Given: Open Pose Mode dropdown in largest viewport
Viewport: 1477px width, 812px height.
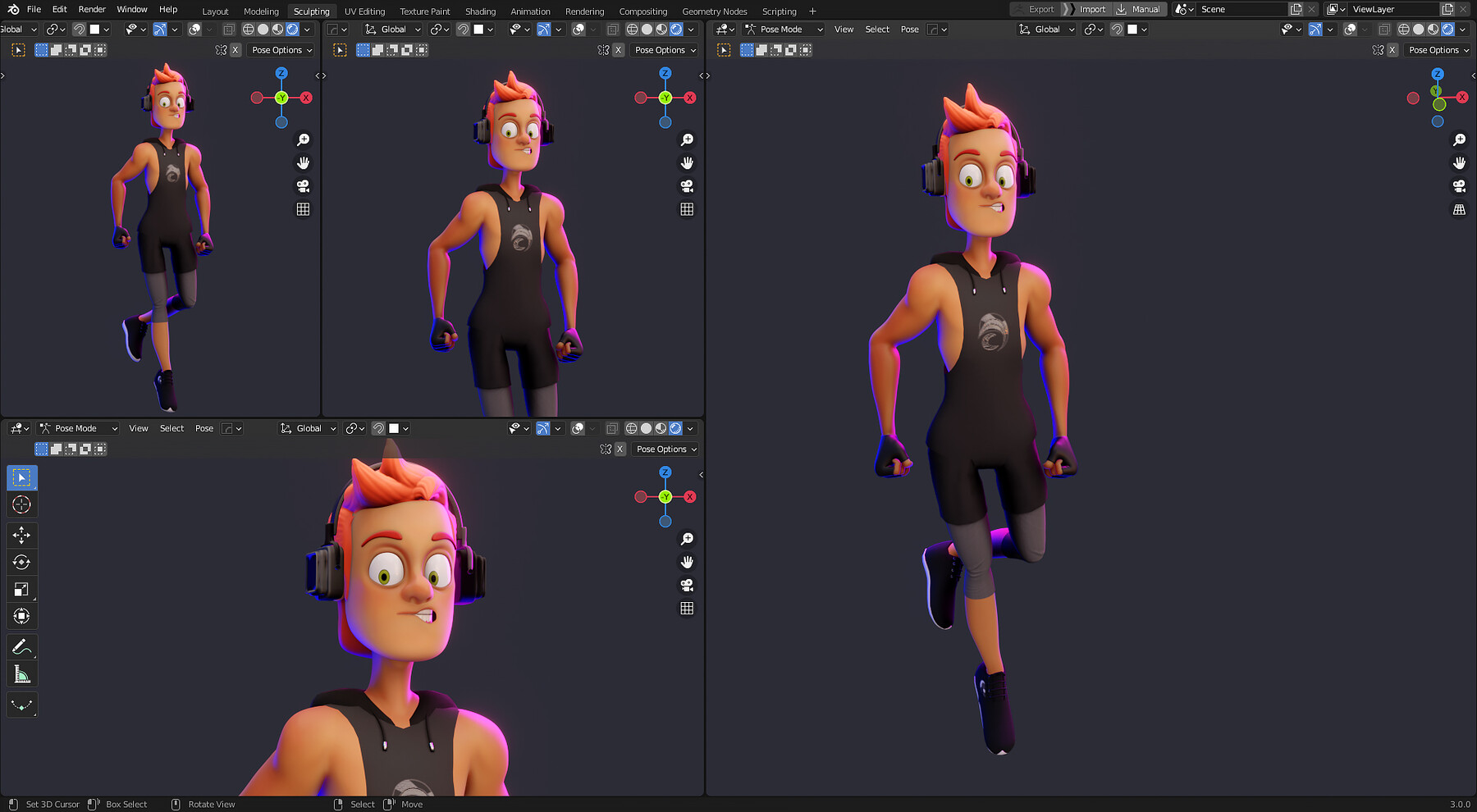Looking at the screenshot, I should (x=783, y=30).
